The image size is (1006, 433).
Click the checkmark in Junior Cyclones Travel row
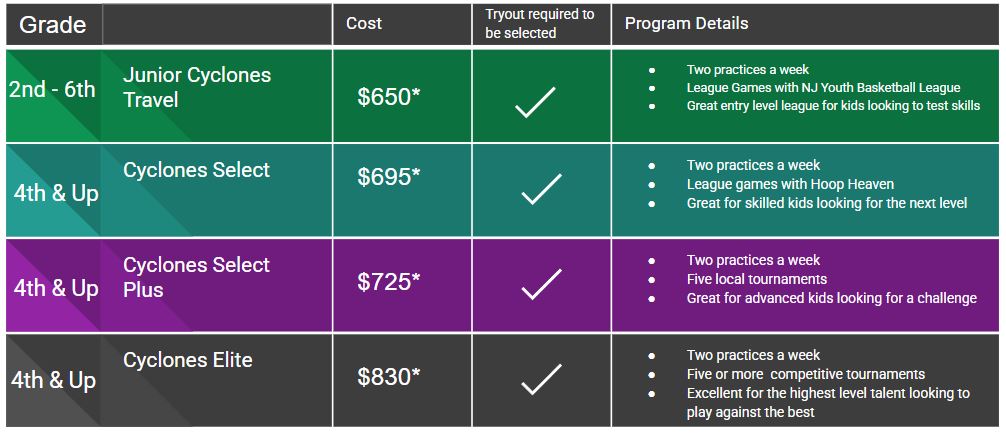(x=535, y=102)
